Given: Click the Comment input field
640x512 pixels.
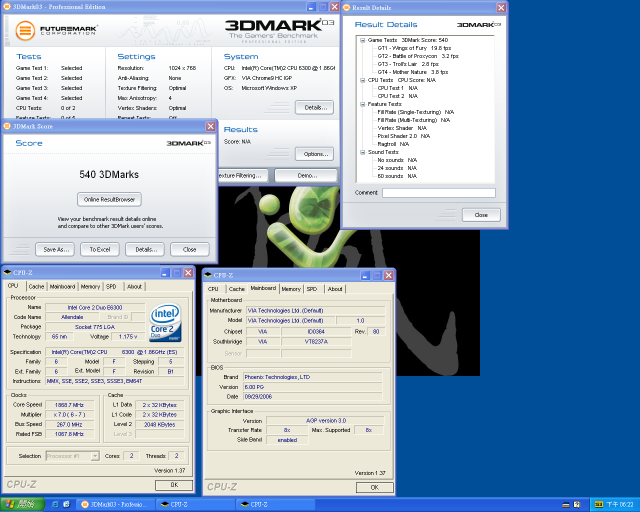Looking at the screenshot, I should coord(439,193).
